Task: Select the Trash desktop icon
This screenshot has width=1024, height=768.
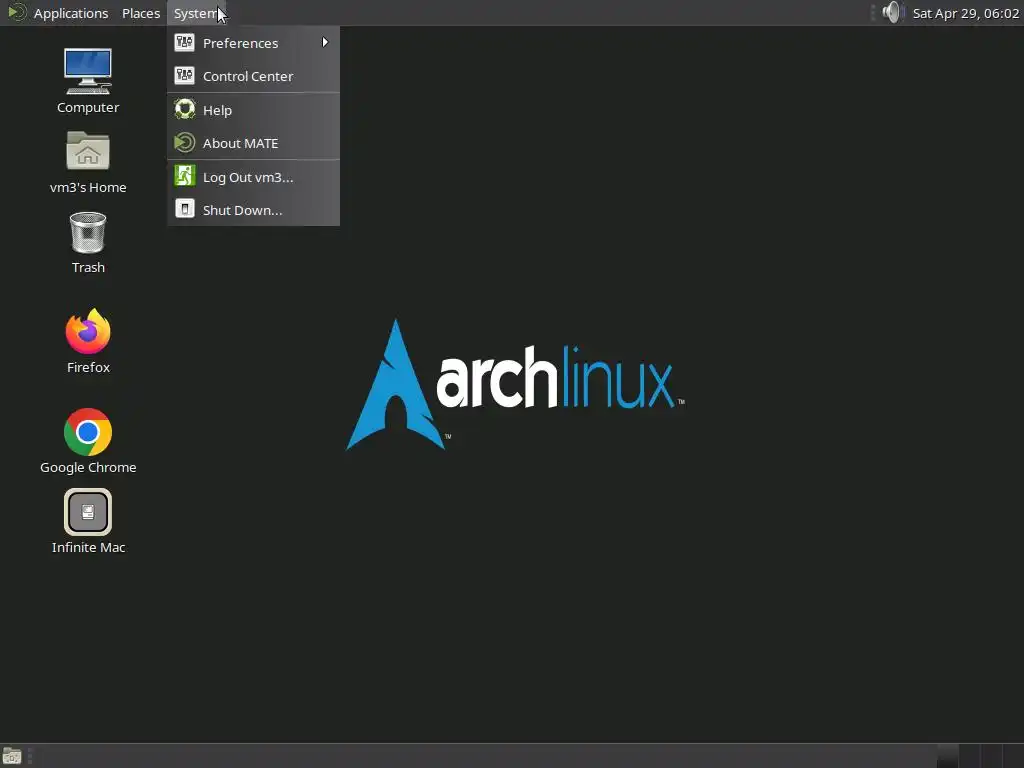Action: (88, 242)
